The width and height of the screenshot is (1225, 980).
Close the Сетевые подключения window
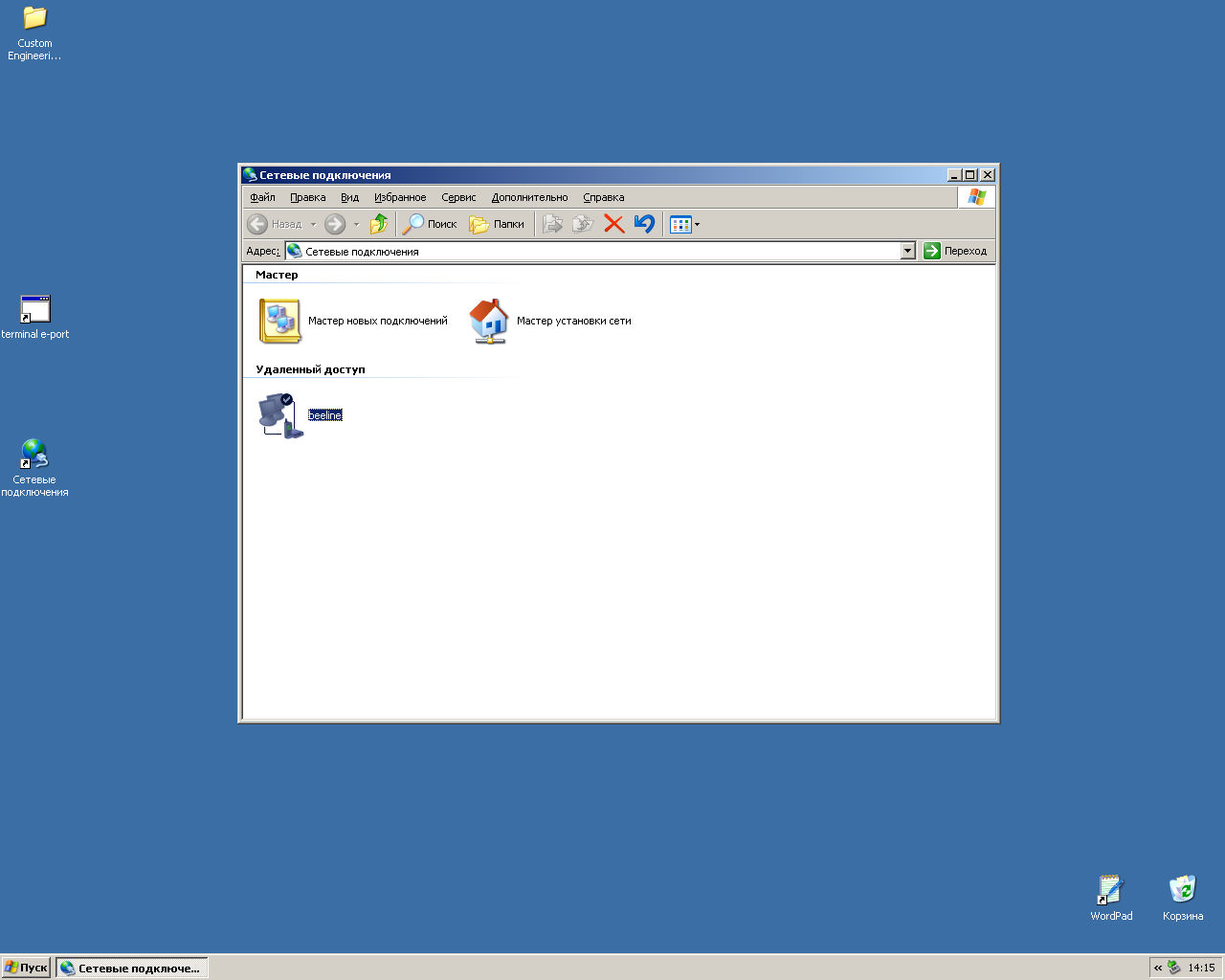[x=988, y=175]
